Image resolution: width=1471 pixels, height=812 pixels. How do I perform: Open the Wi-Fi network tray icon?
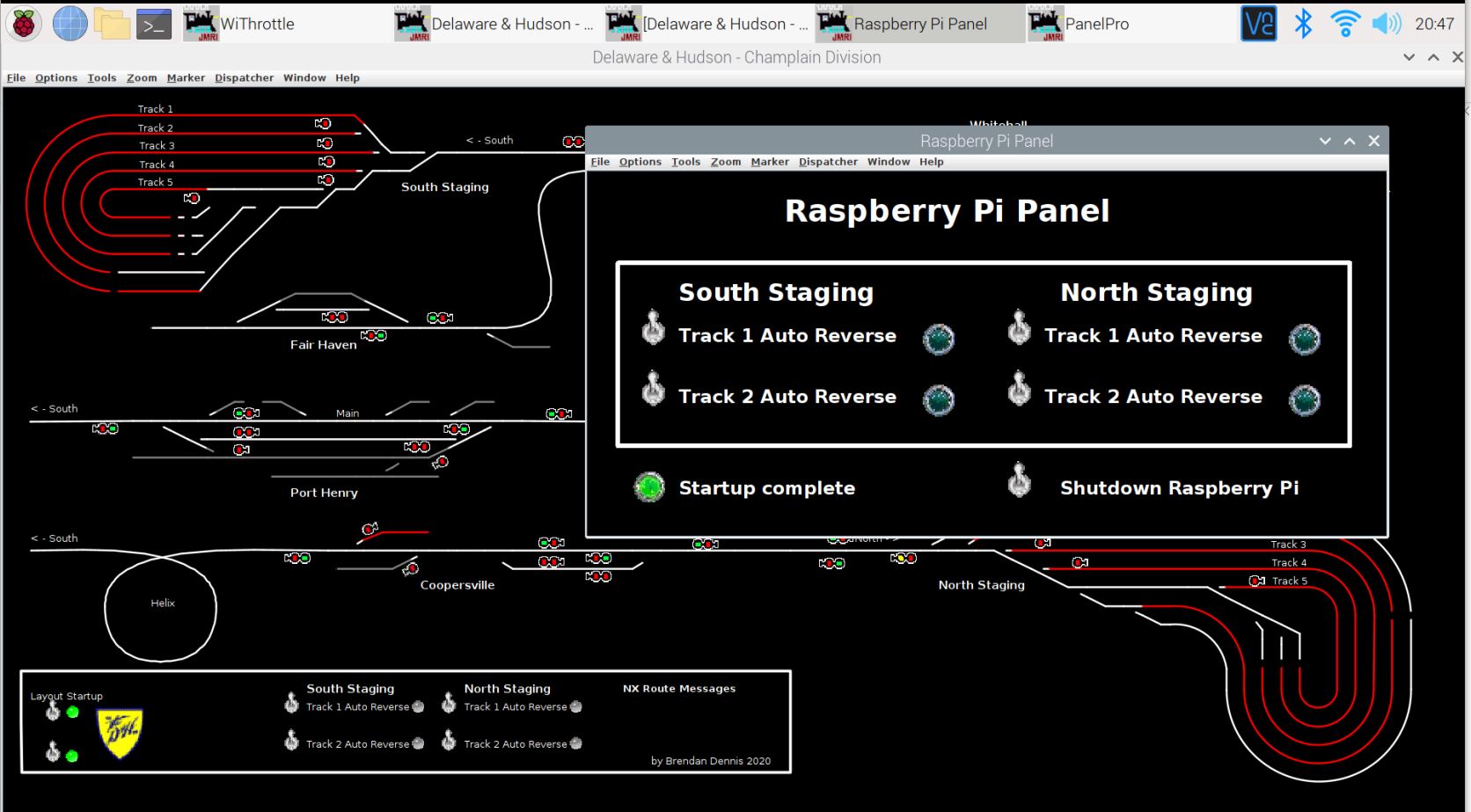[x=1344, y=24]
